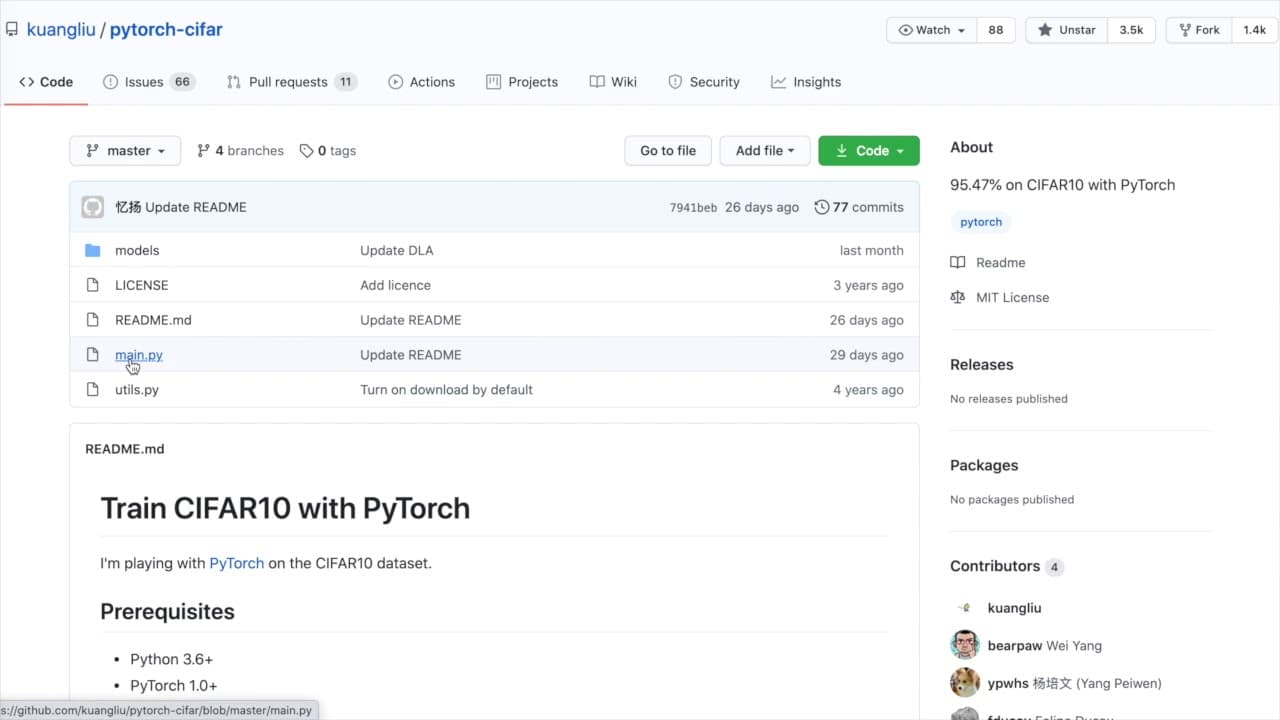The height and width of the screenshot is (720, 1280).
Task: Click the pytorch topic tag
Action: (x=981, y=222)
